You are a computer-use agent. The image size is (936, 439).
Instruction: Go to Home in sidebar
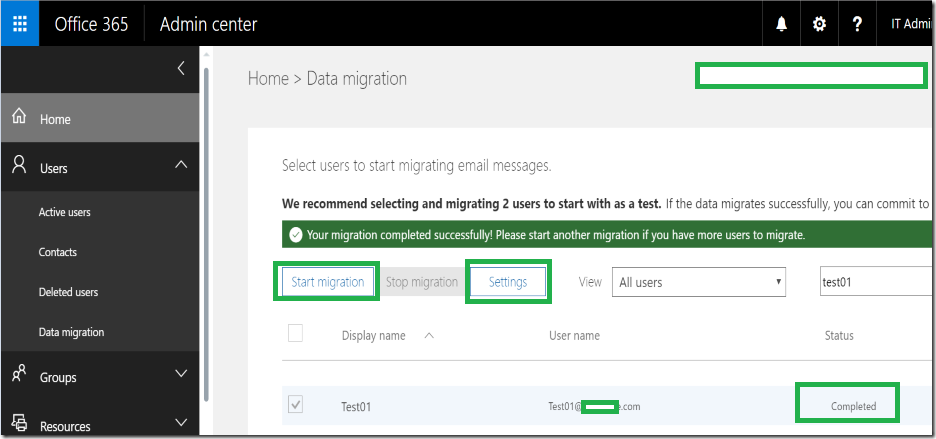point(100,118)
